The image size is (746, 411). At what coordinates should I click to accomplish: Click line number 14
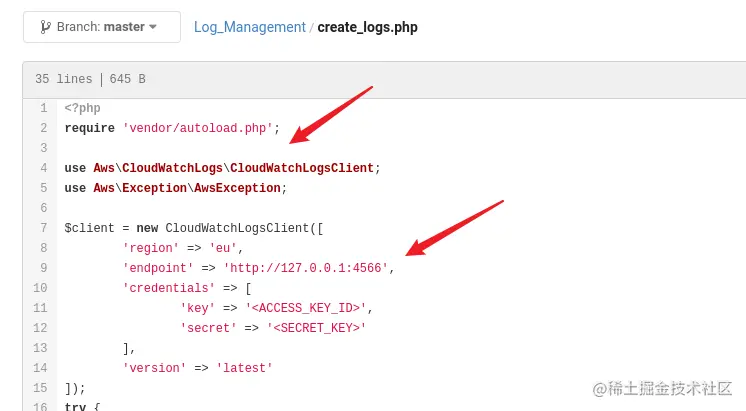point(40,368)
